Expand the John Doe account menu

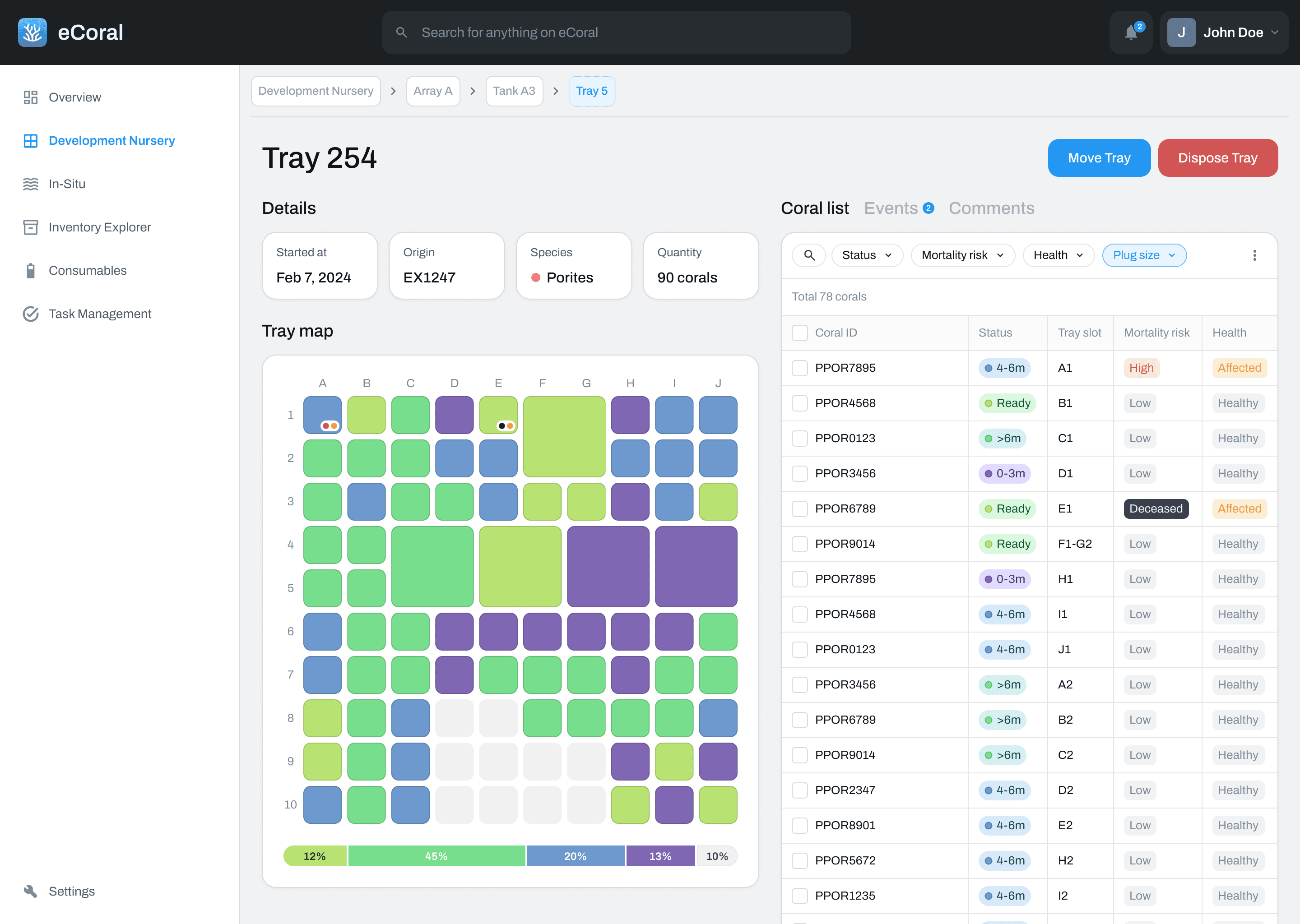click(x=1224, y=32)
